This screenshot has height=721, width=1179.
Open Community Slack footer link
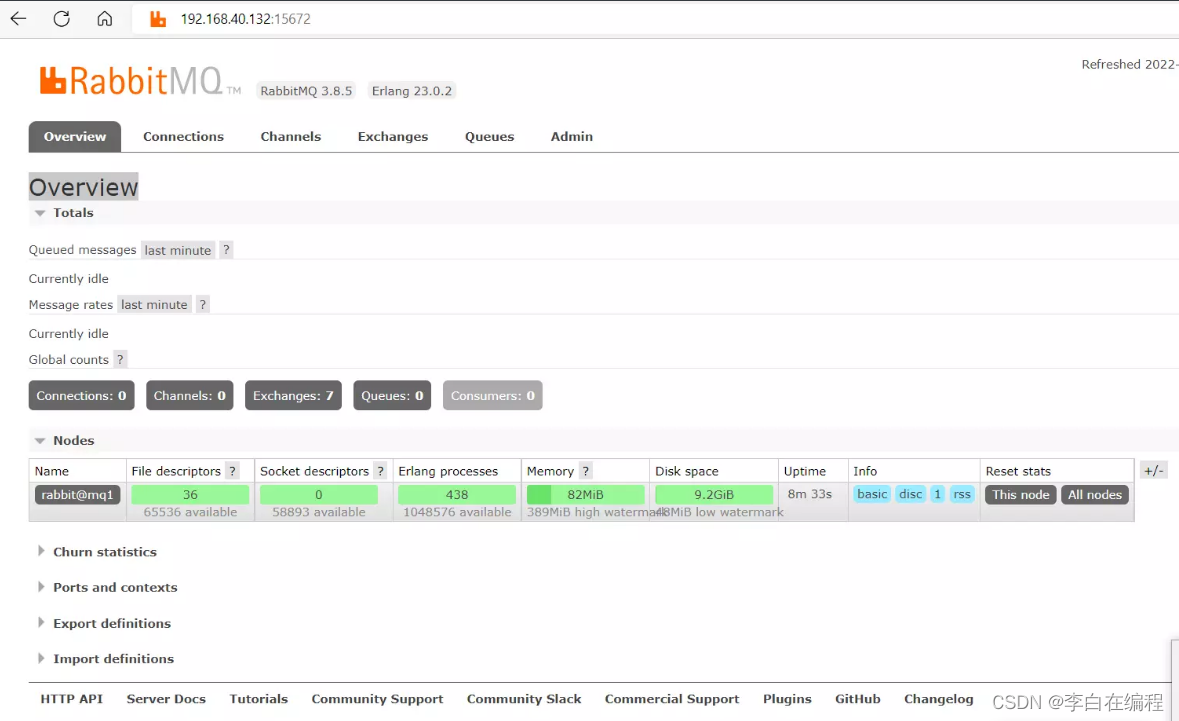point(524,699)
